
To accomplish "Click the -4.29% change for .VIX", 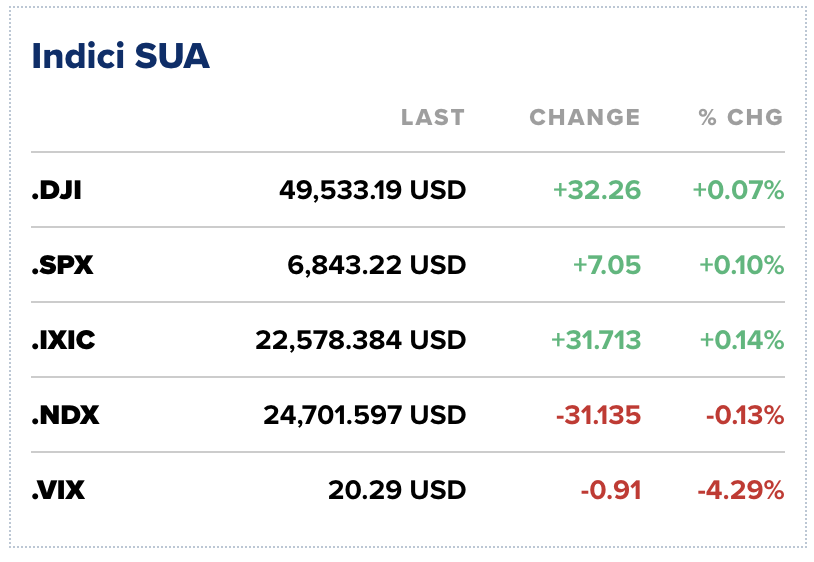I will 740,490.
